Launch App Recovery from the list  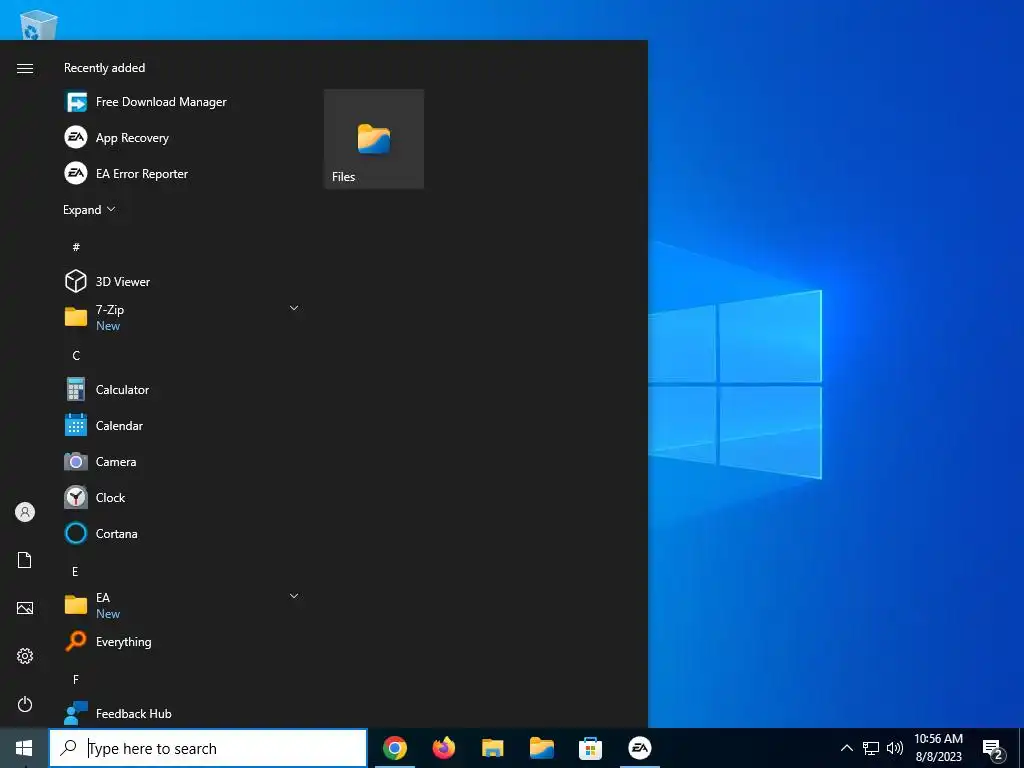click(182, 138)
